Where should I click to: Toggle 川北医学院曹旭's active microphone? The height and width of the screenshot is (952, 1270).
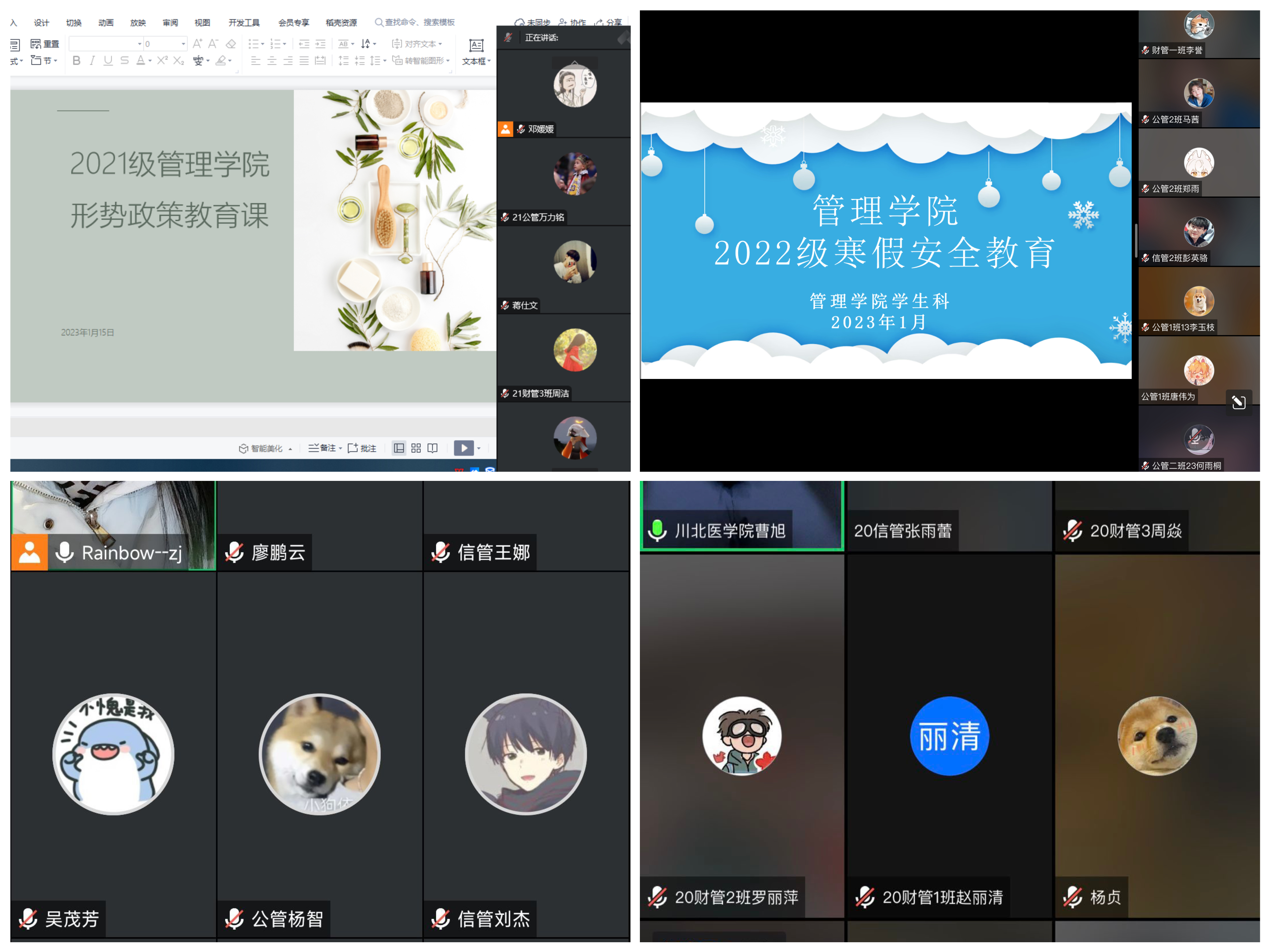click(657, 531)
